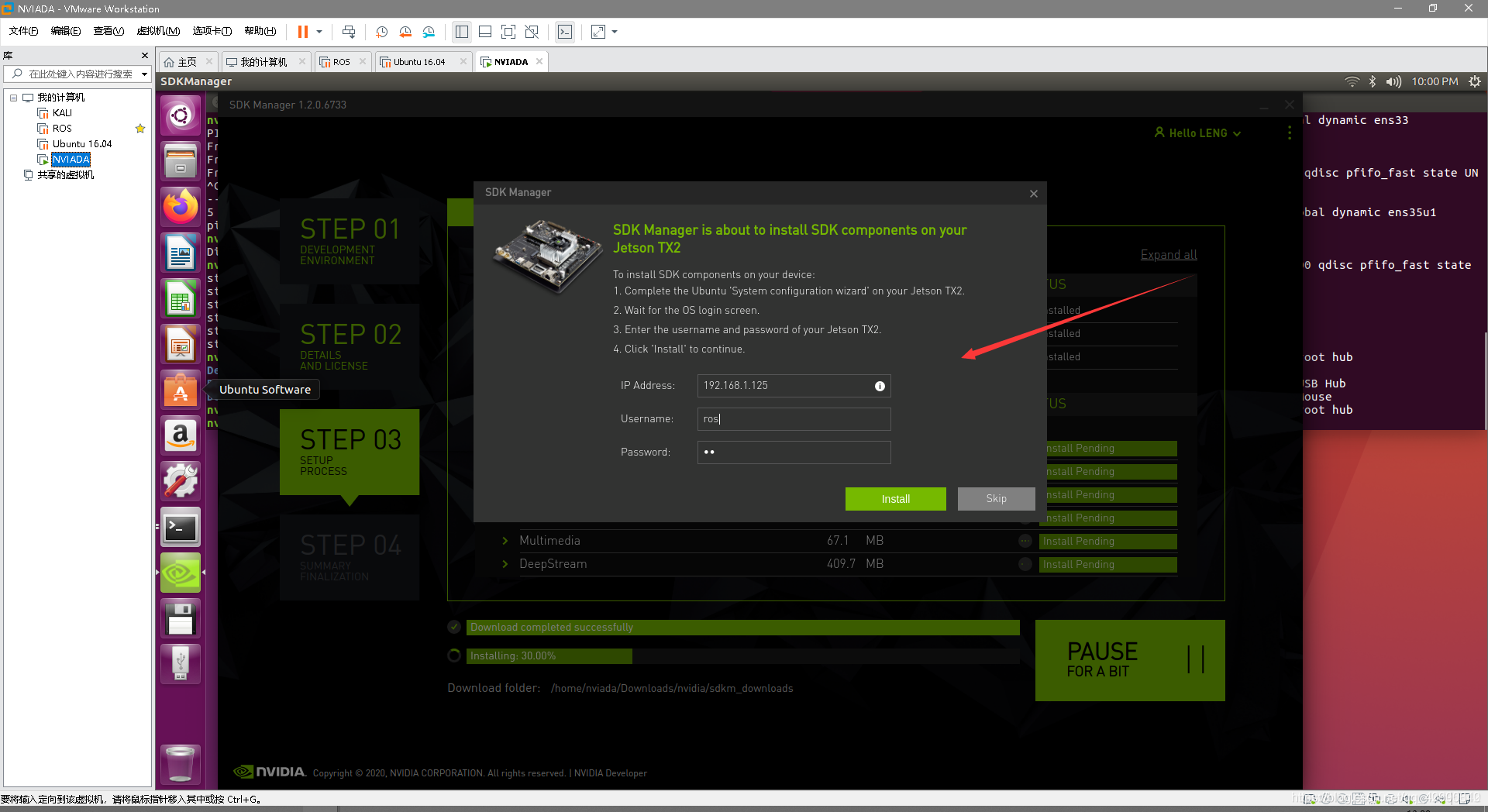This screenshot has width=1488, height=812.
Task: Click the Ubuntu network indicator icon
Action: 1352,81
